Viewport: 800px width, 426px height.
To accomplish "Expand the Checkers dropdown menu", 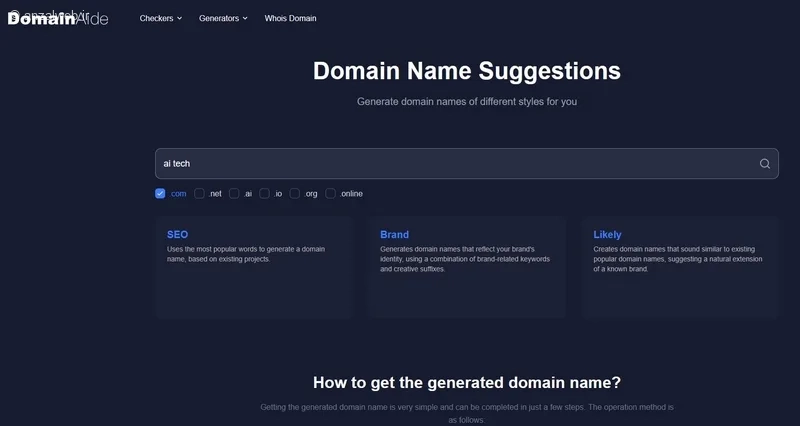I will (x=161, y=18).
